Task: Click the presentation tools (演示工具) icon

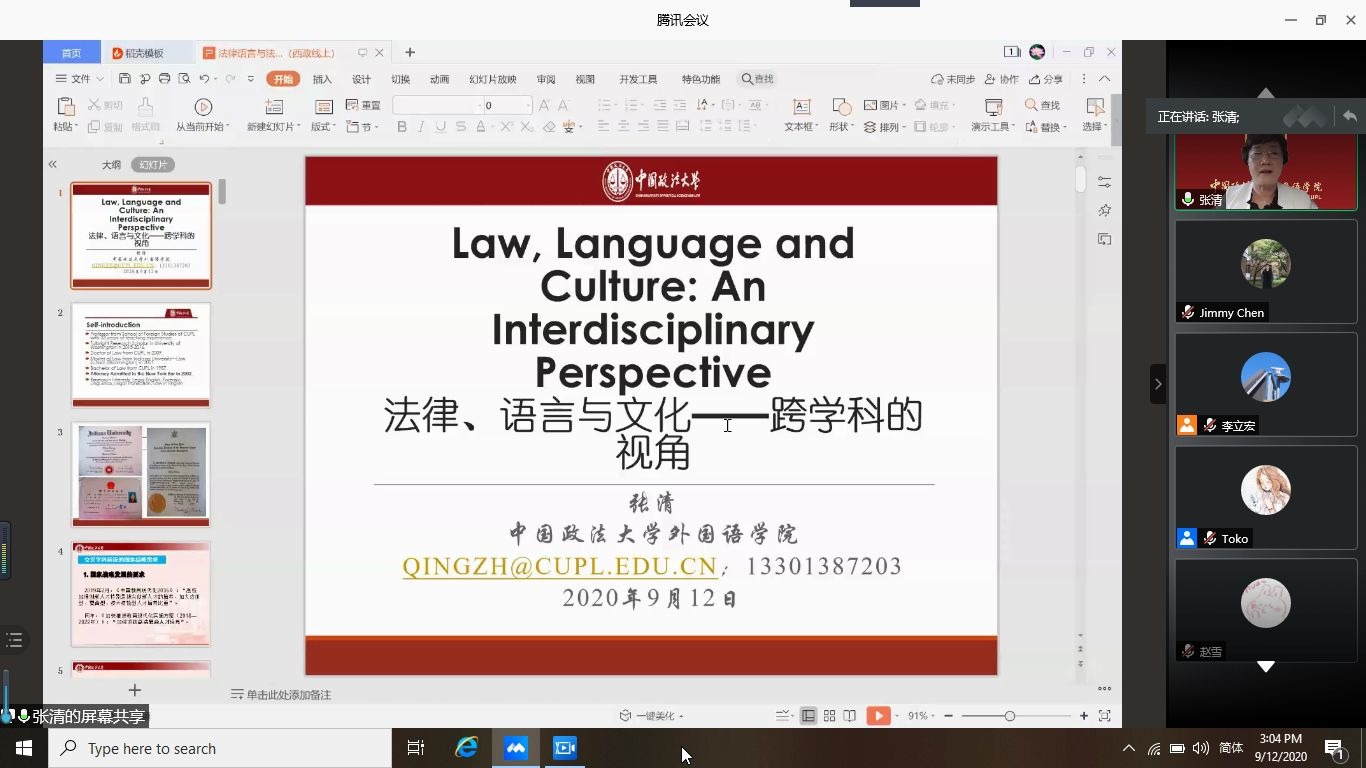Action: coord(993,106)
